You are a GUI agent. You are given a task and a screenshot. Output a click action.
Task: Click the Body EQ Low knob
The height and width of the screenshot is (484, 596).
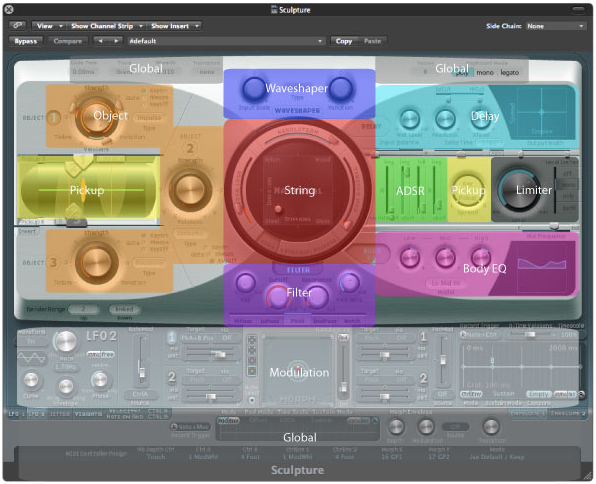tap(409, 257)
